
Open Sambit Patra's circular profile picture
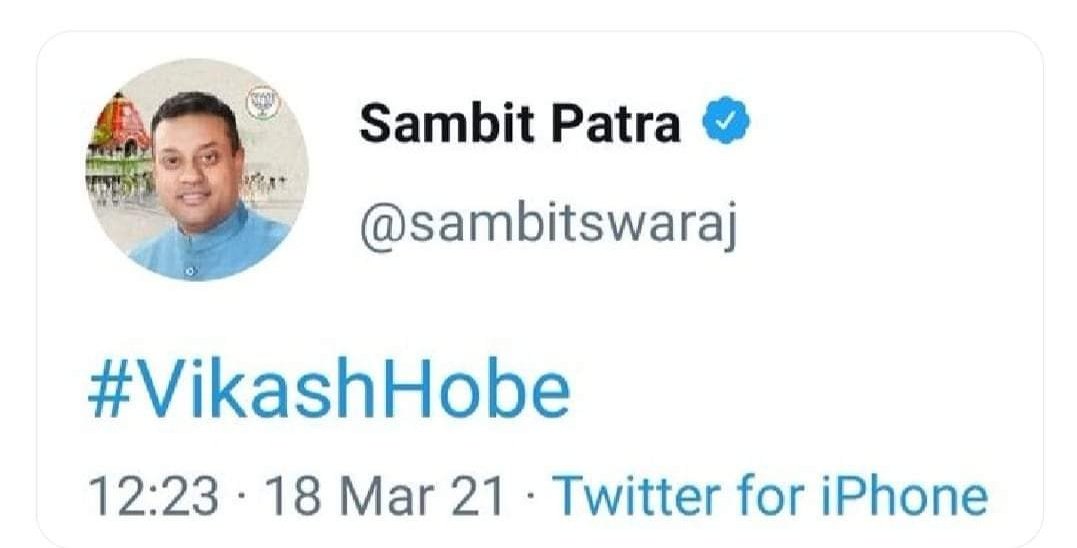tap(197, 170)
